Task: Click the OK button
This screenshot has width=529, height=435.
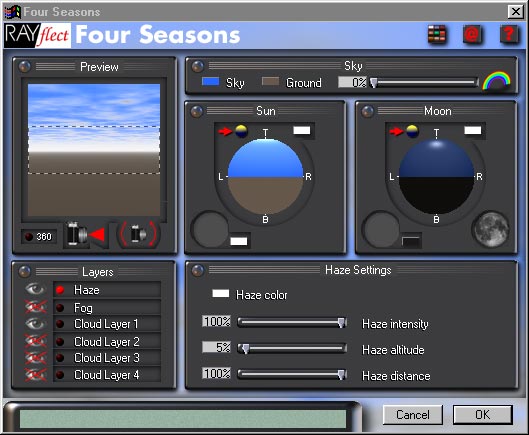Action: click(x=482, y=415)
